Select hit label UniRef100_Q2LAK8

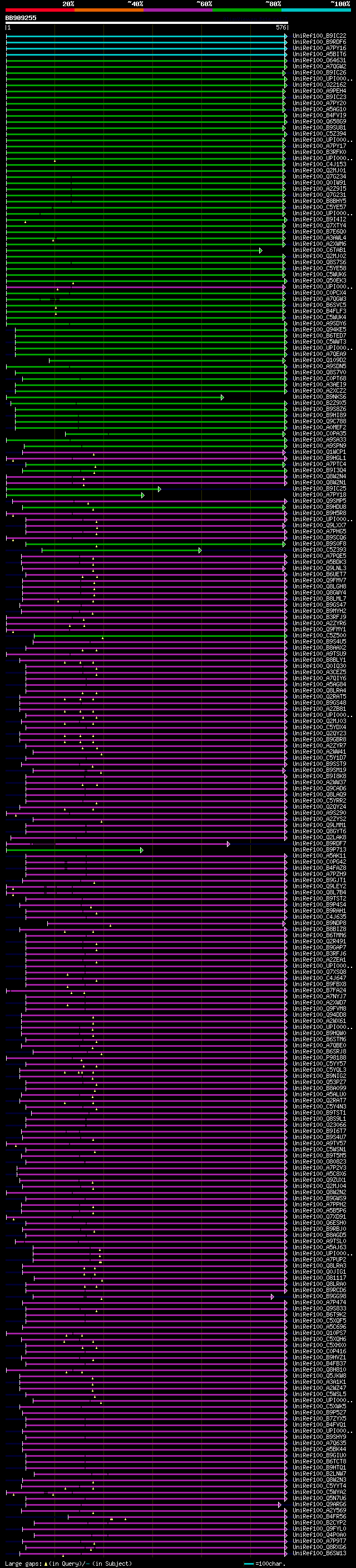point(319,838)
